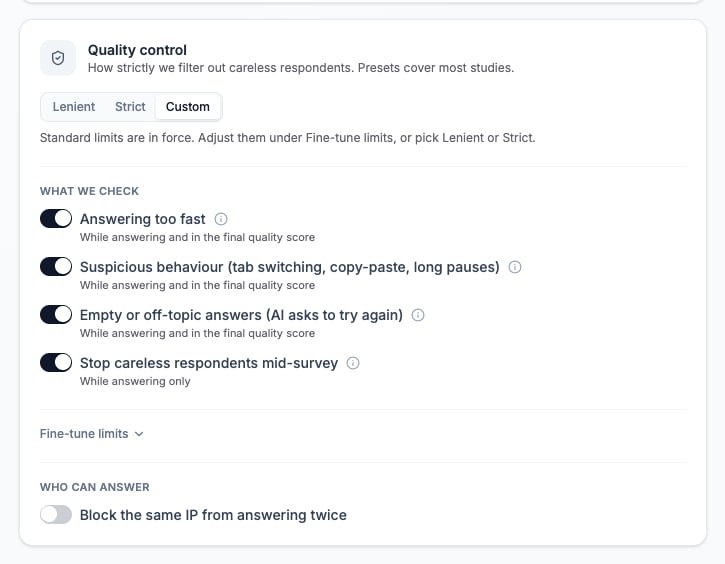Disable the Answering too fast toggle

pyautogui.click(x=56, y=219)
